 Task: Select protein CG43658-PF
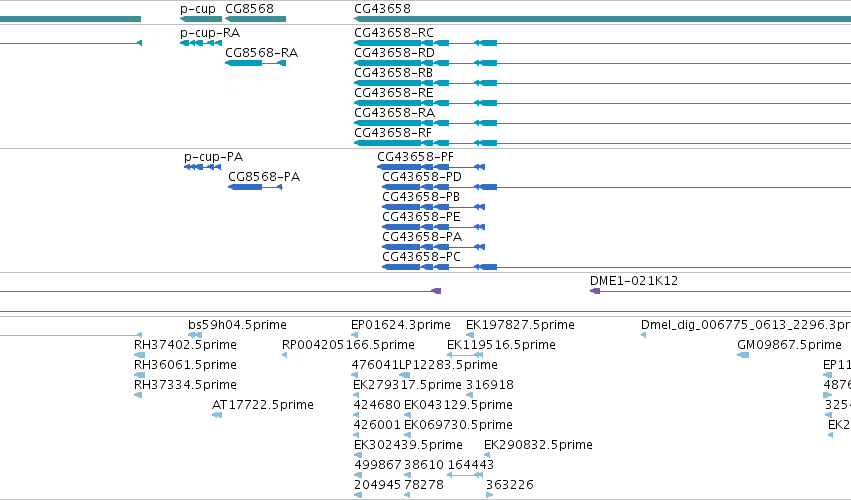point(415,157)
